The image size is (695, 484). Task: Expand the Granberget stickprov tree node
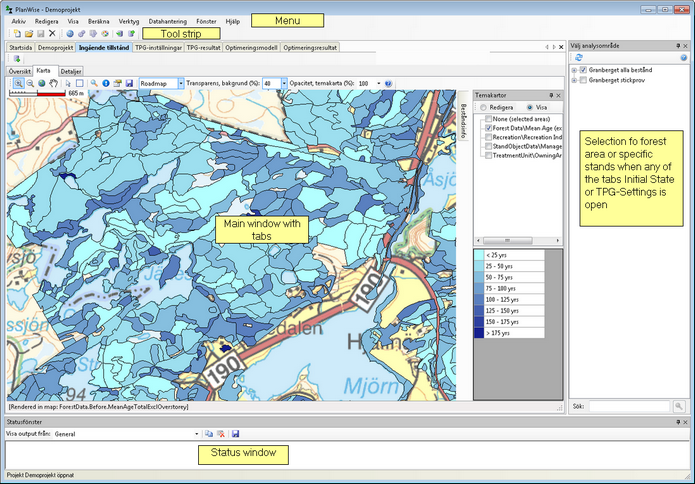point(574,80)
